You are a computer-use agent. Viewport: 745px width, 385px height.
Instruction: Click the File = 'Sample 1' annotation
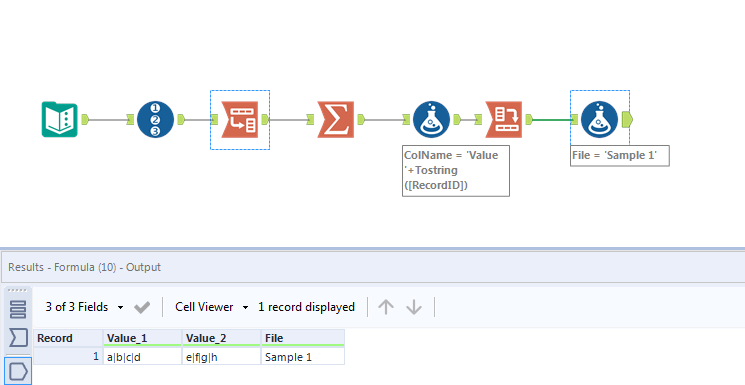click(620, 155)
